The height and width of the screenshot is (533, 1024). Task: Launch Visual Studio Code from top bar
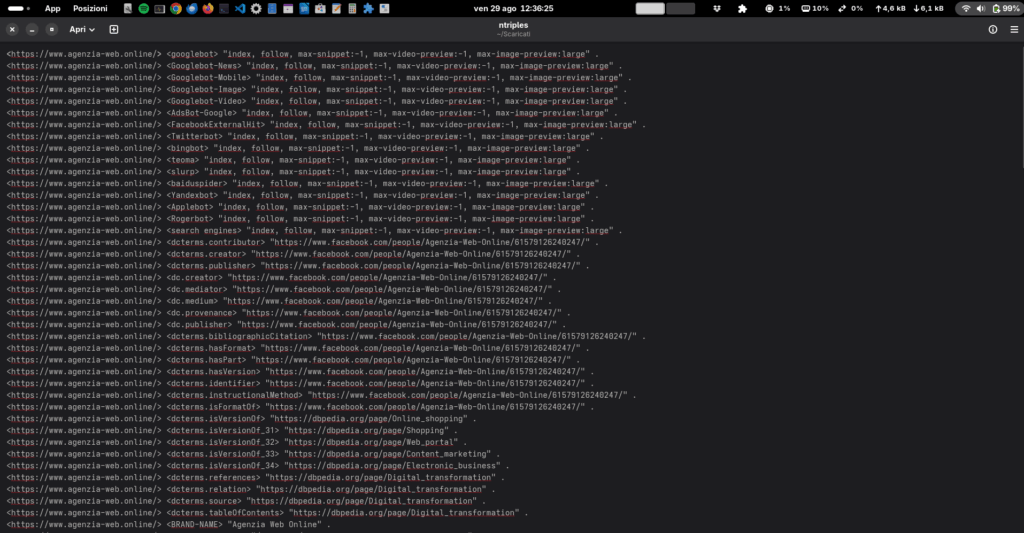point(240,8)
